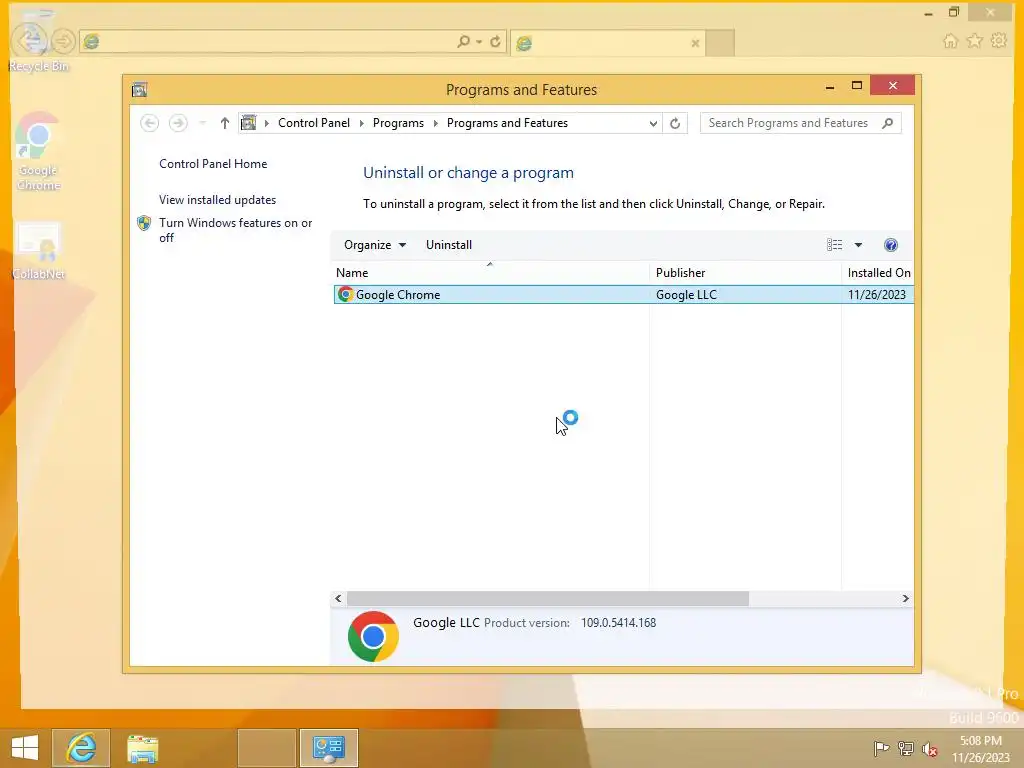The height and width of the screenshot is (768, 1024).
Task: Open Internet Explorer favorites star
Action: click(x=974, y=41)
